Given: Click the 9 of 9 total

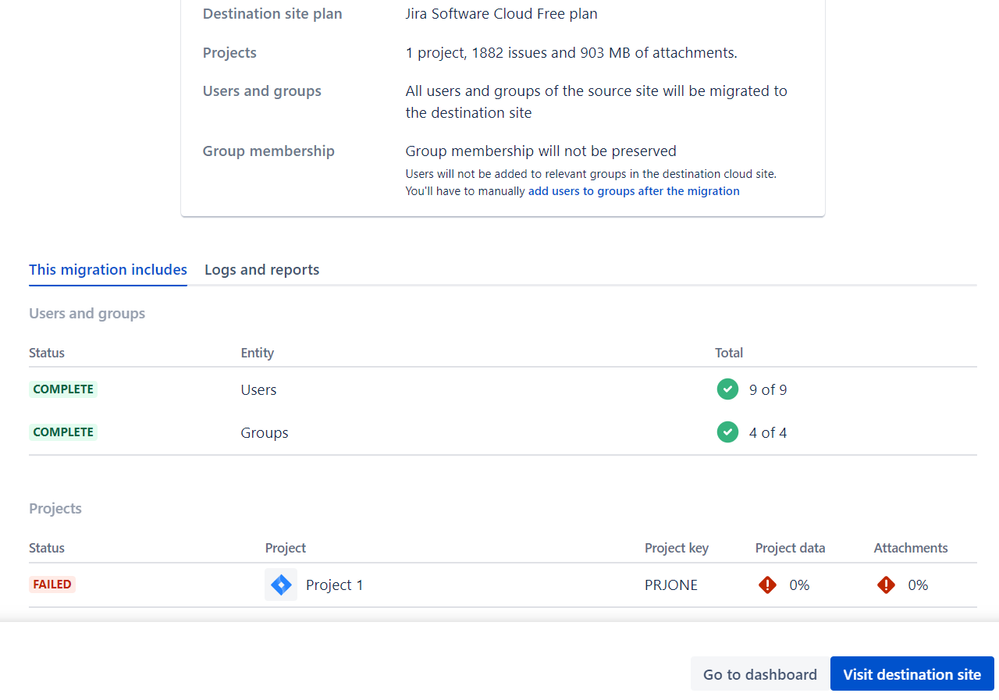Looking at the screenshot, I should (x=768, y=390).
